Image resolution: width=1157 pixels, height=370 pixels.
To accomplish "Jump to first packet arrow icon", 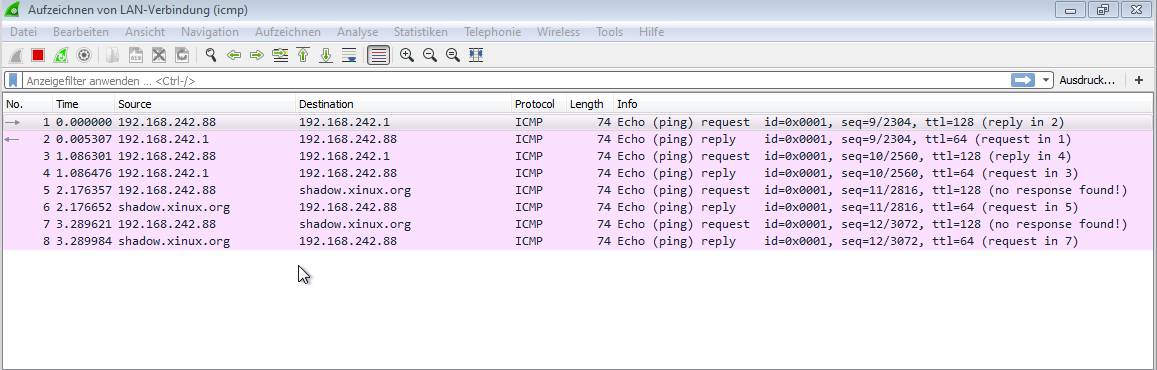I will tap(303, 55).
